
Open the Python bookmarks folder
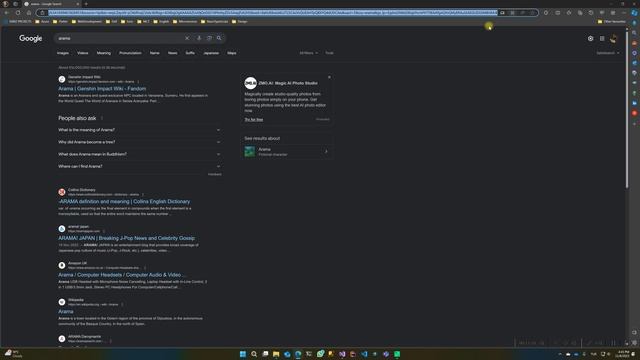pyautogui.click(x=60, y=21)
